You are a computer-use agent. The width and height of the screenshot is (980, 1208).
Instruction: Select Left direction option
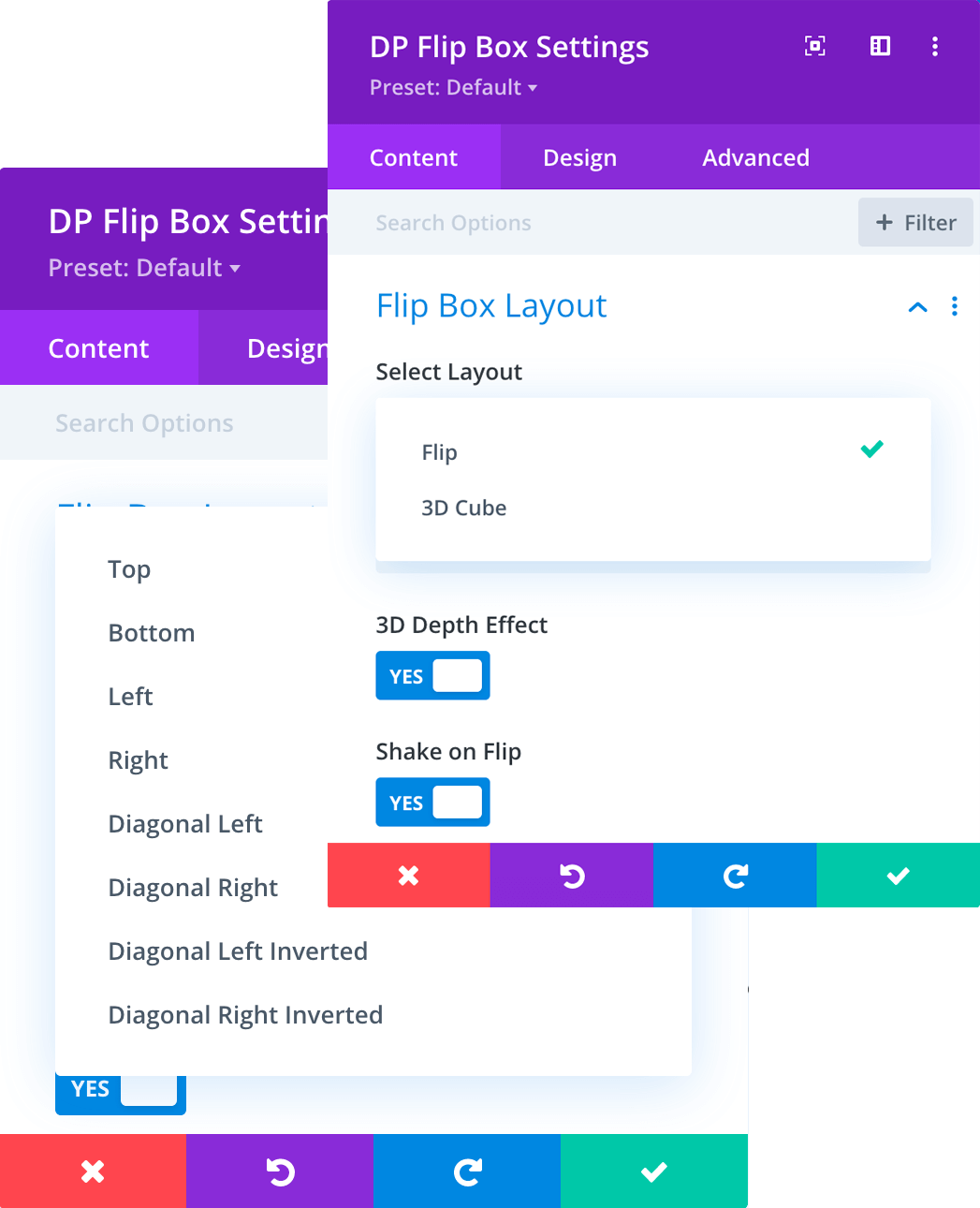130,697
